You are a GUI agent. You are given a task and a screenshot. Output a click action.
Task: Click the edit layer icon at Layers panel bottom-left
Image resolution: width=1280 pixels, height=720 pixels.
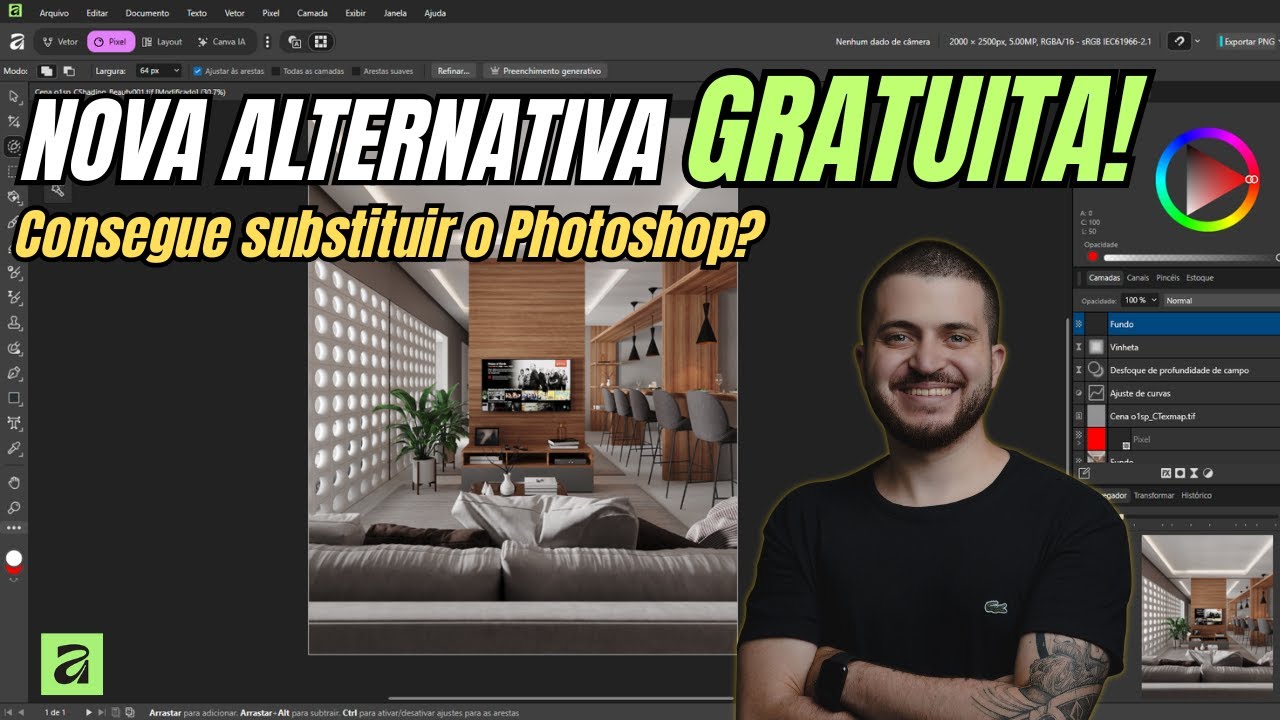coord(1084,473)
